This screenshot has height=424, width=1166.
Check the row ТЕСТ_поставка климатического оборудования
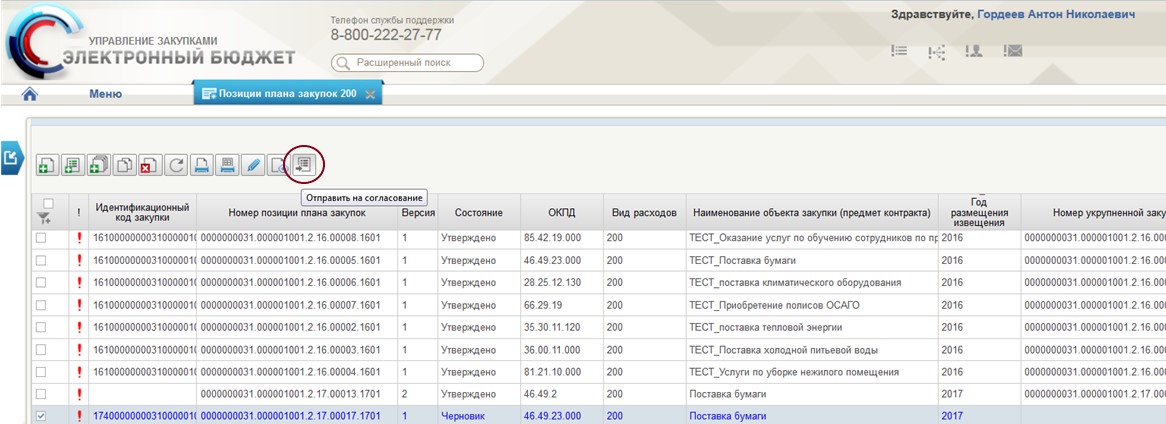pyautogui.click(x=41, y=283)
